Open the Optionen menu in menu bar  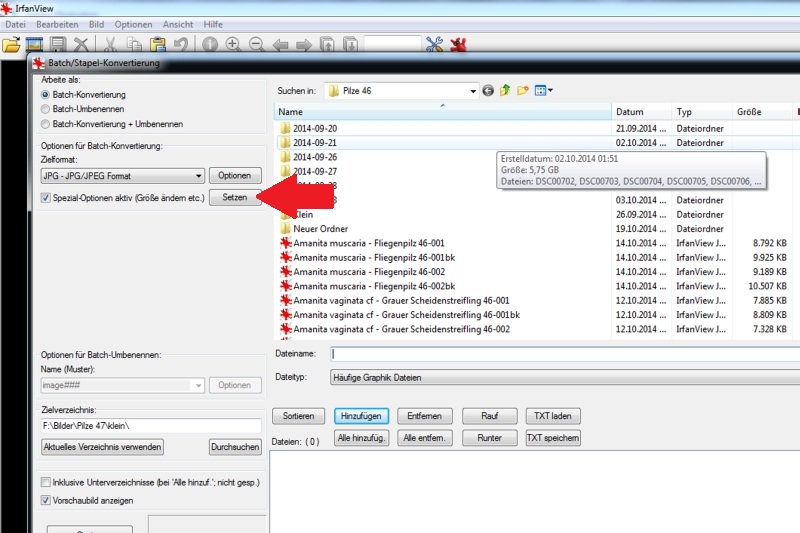[133, 23]
